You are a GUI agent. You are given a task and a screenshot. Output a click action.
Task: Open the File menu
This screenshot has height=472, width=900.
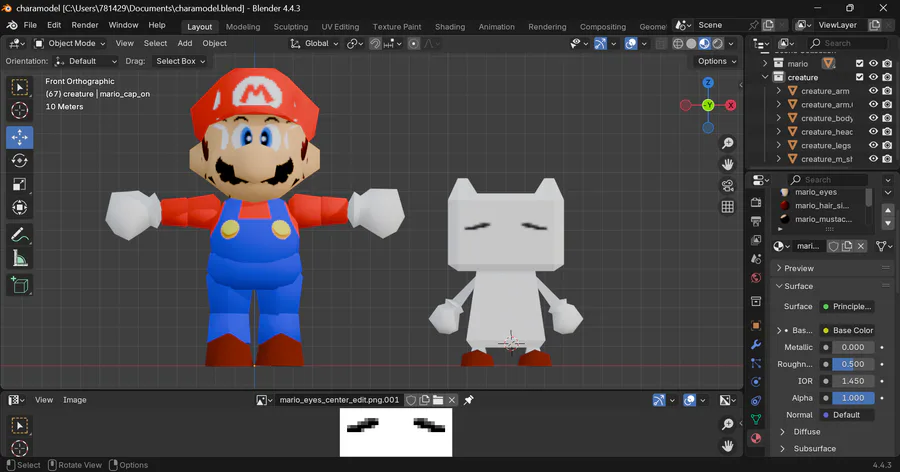pos(30,25)
